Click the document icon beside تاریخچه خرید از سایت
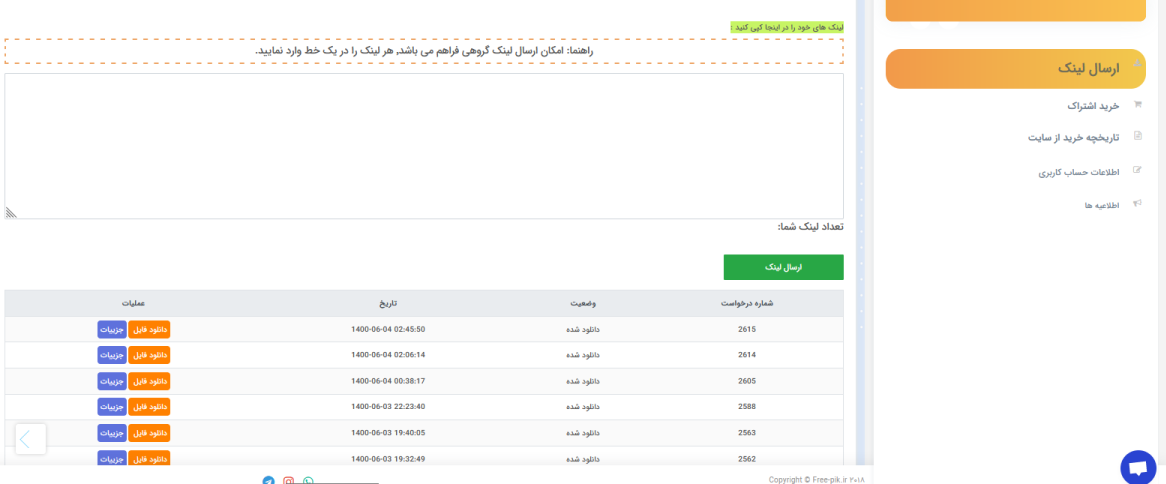This screenshot has width=1166, height=484. point(1137,136)
